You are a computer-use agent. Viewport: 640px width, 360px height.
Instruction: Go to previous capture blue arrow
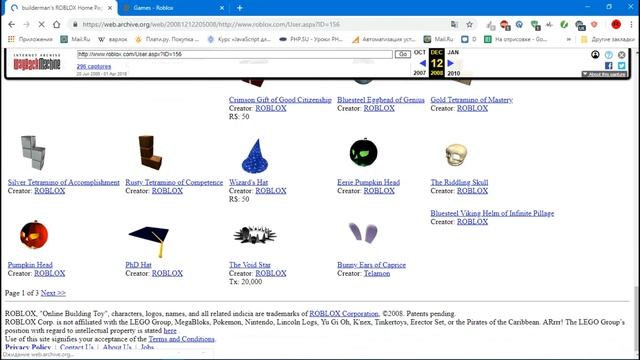422,63
